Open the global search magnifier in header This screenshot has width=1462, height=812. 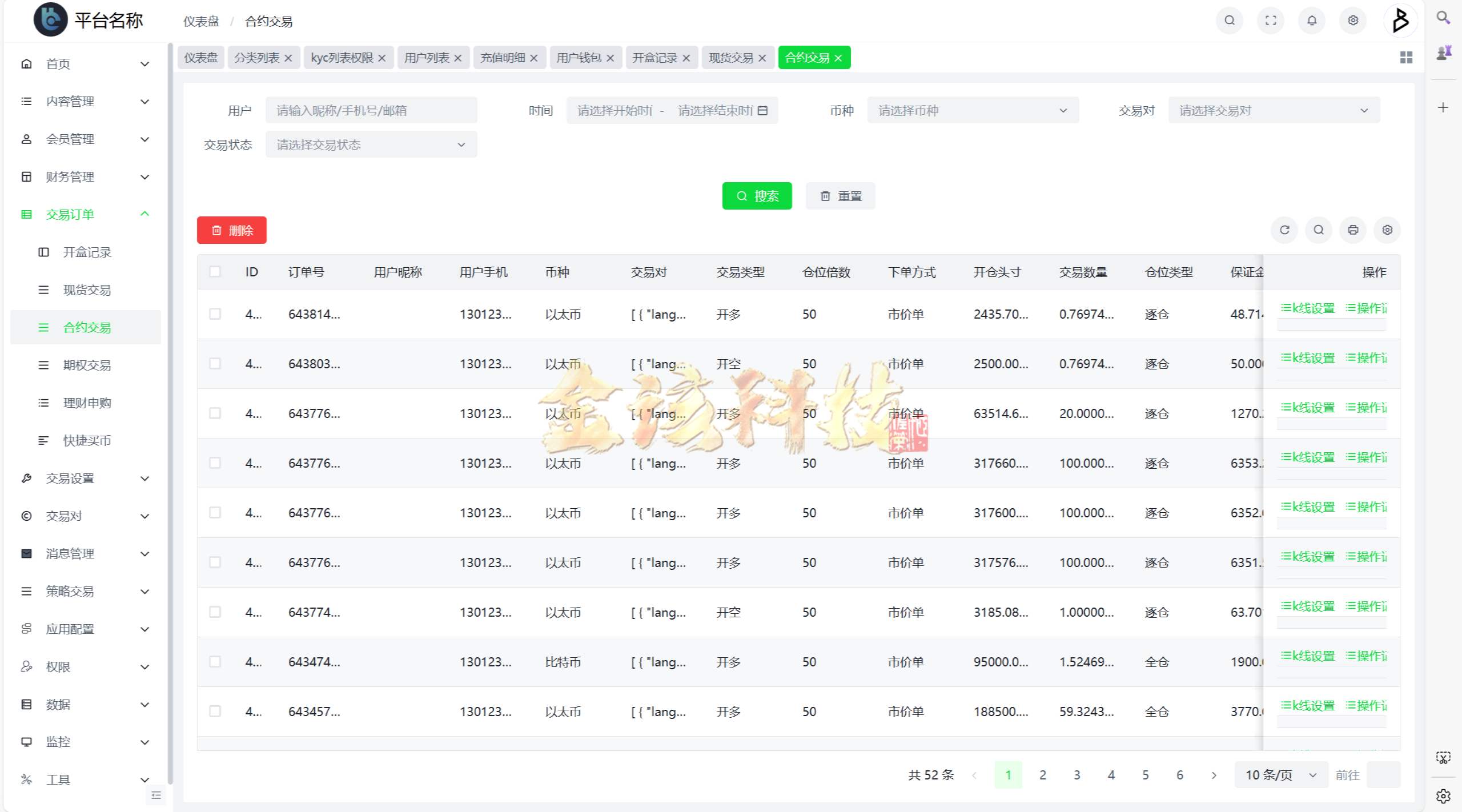click(x=1229, y=21)
